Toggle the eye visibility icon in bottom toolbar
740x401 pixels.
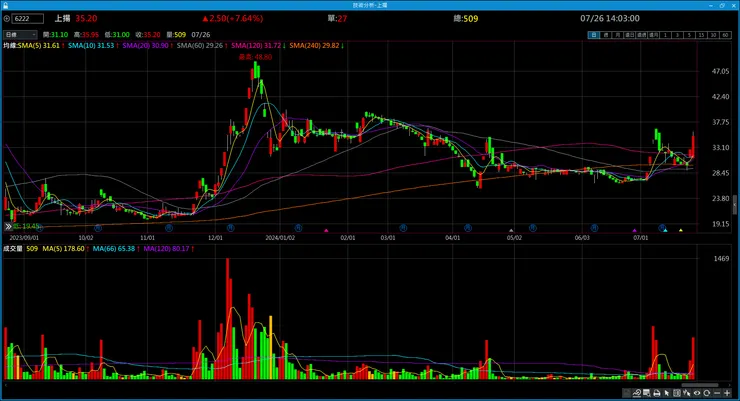(x=697, y=393)
